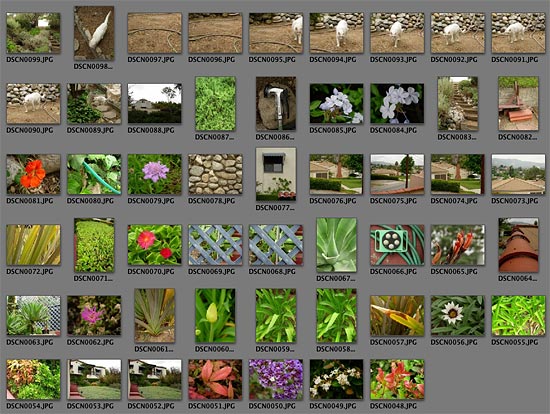The height and width of the screenshot is (414, 550).
Task: Open the blue lattice thumbnail DSCN0069.JPG
Action: 215,245
